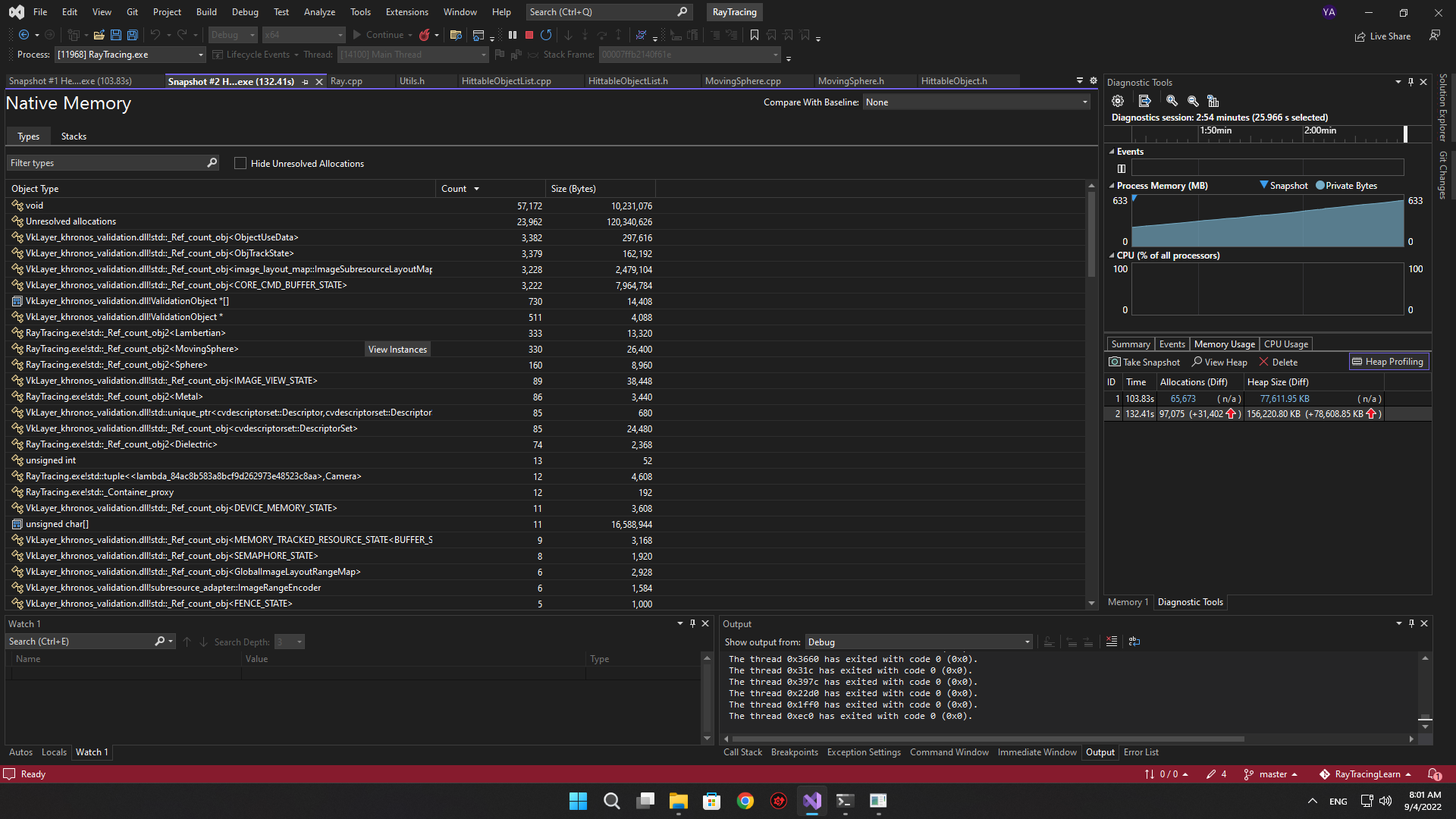Screen dimensions: 1456x819
Task: Click the Break All pause icon
Action: tap(513, 35)
